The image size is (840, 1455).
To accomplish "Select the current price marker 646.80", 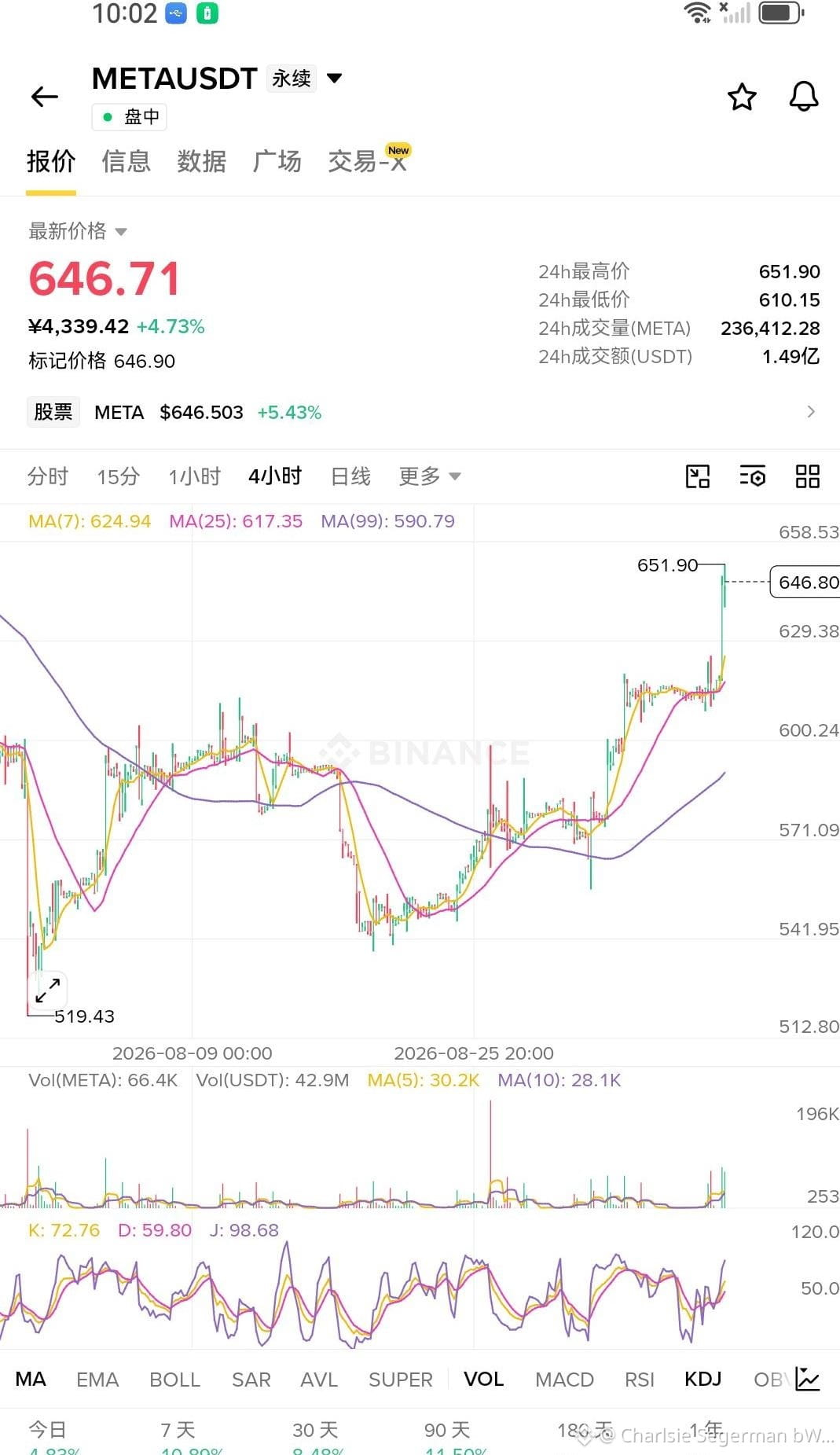I will pyautogui.click(x=805, y=582).
